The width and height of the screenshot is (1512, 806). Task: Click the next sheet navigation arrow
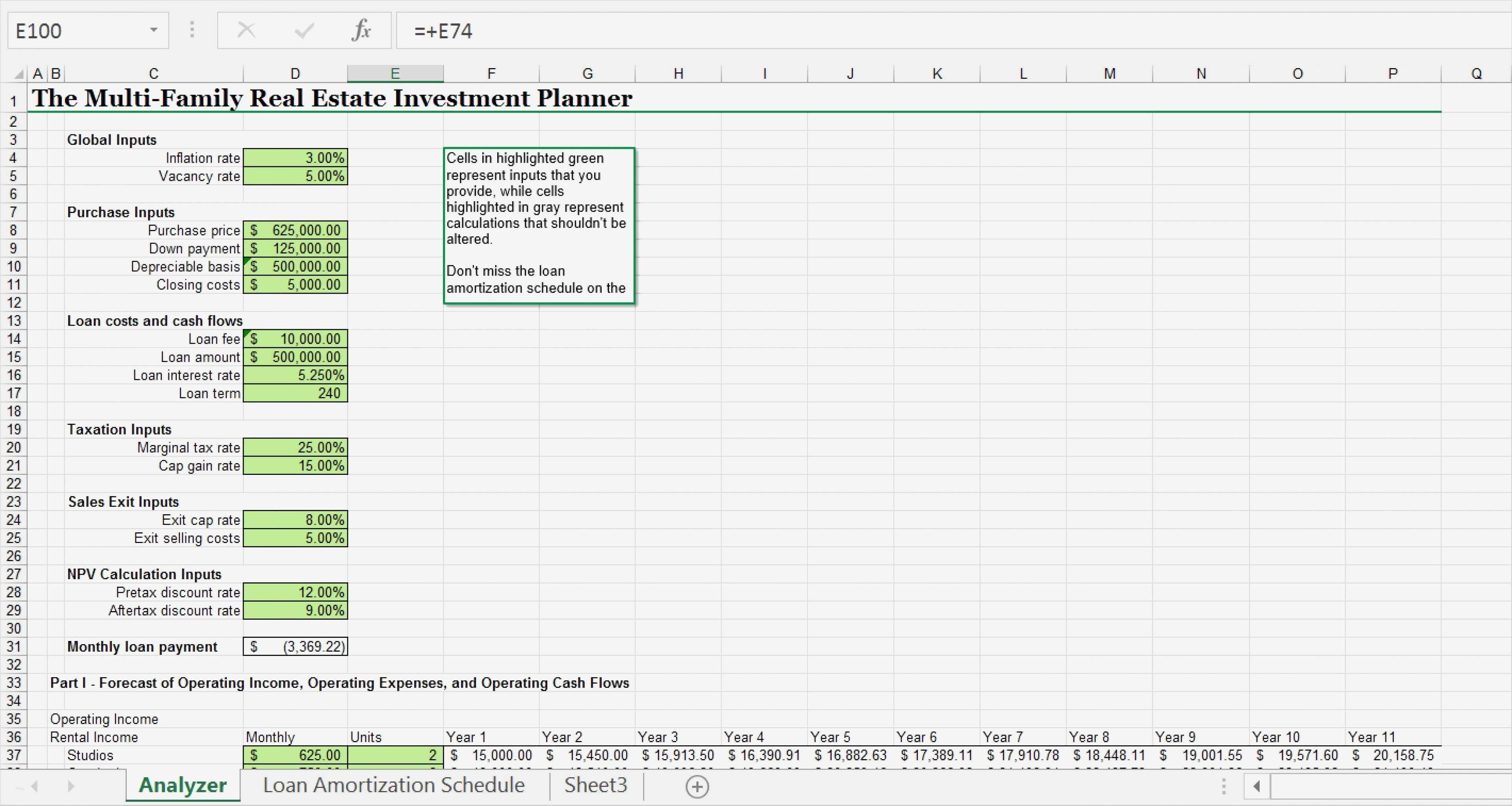(70, 787)
